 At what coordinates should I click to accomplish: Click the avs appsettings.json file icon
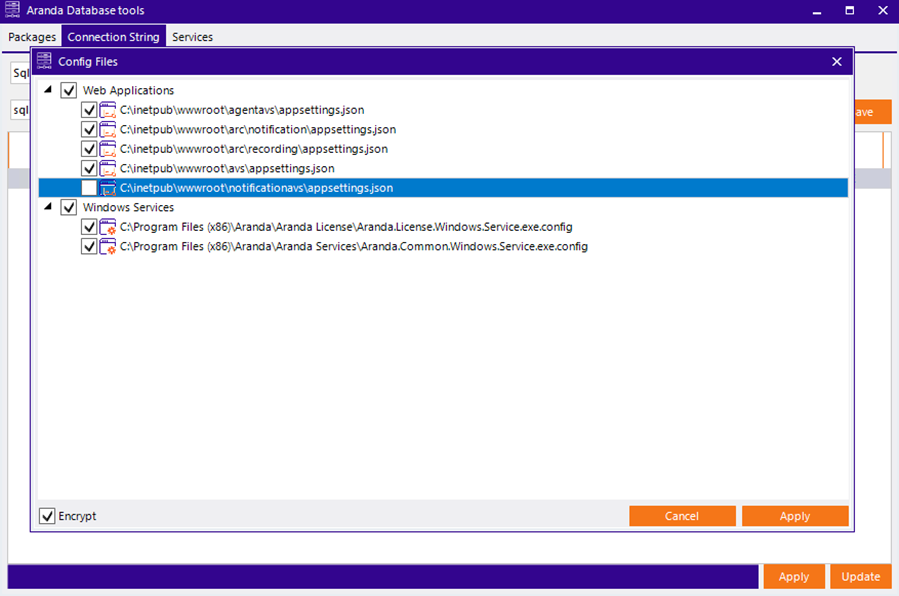[x=108, y=168]
